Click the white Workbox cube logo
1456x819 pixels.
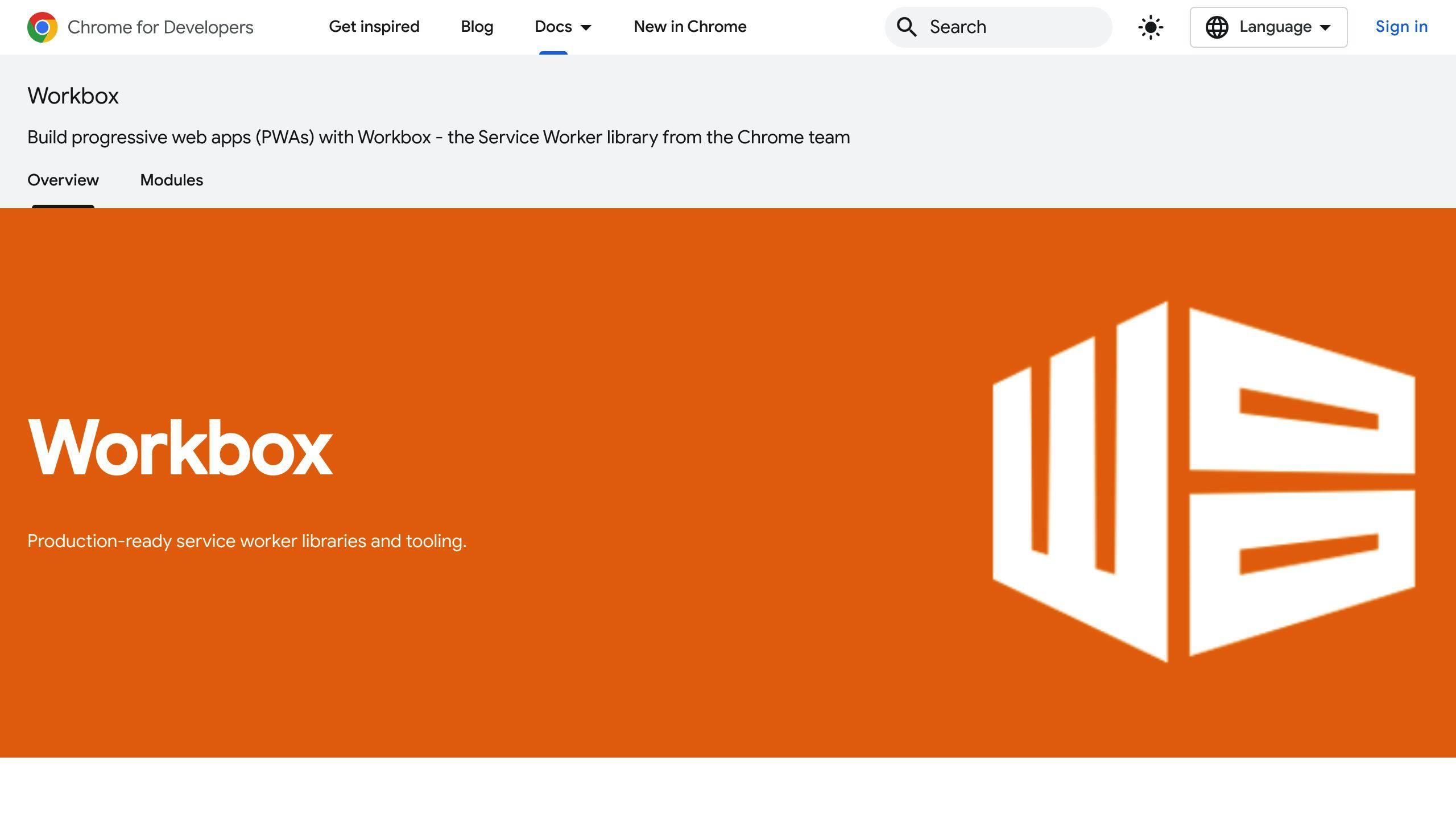point(1203,481)
